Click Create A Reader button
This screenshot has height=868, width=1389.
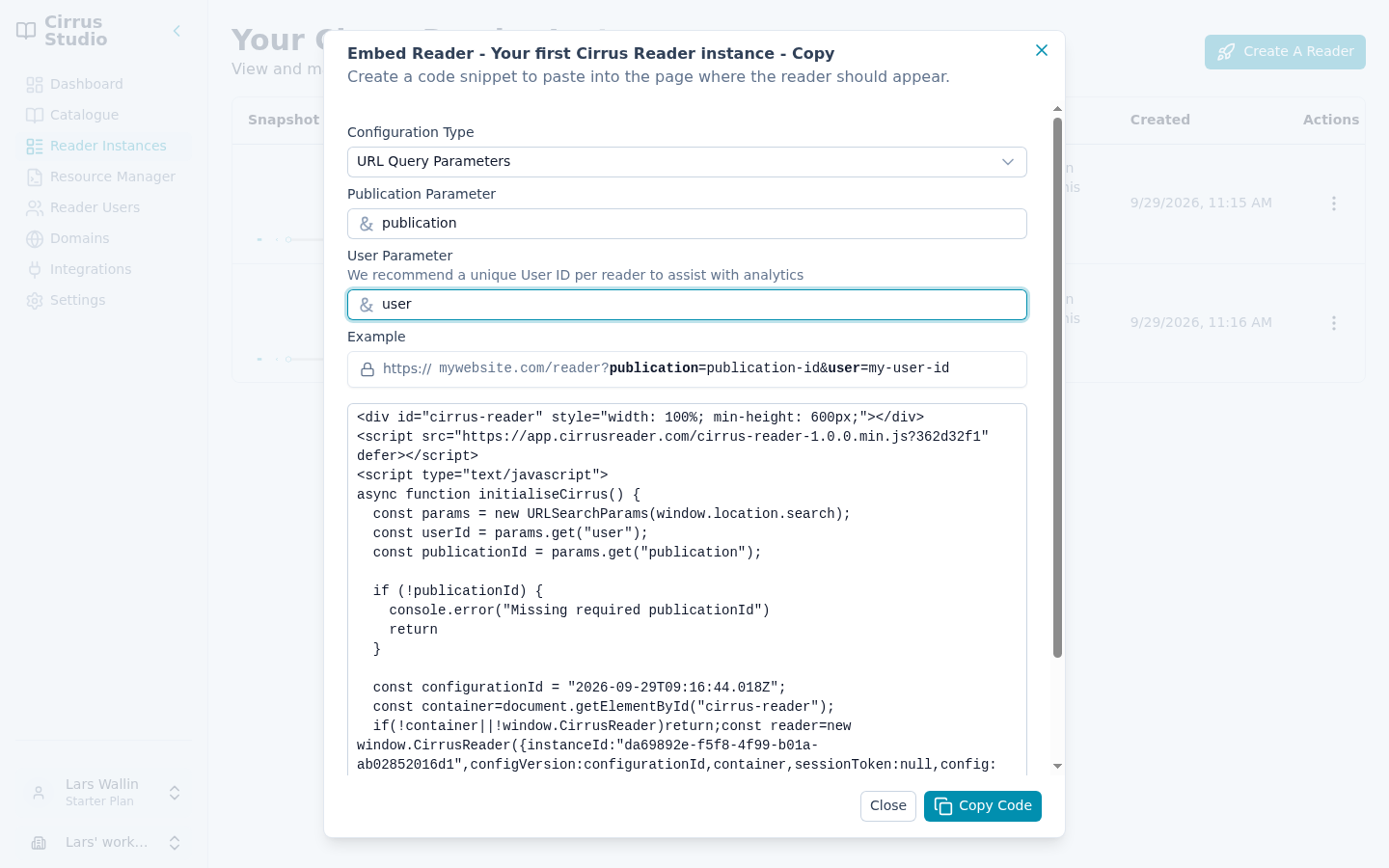[x=1285, y=52]
